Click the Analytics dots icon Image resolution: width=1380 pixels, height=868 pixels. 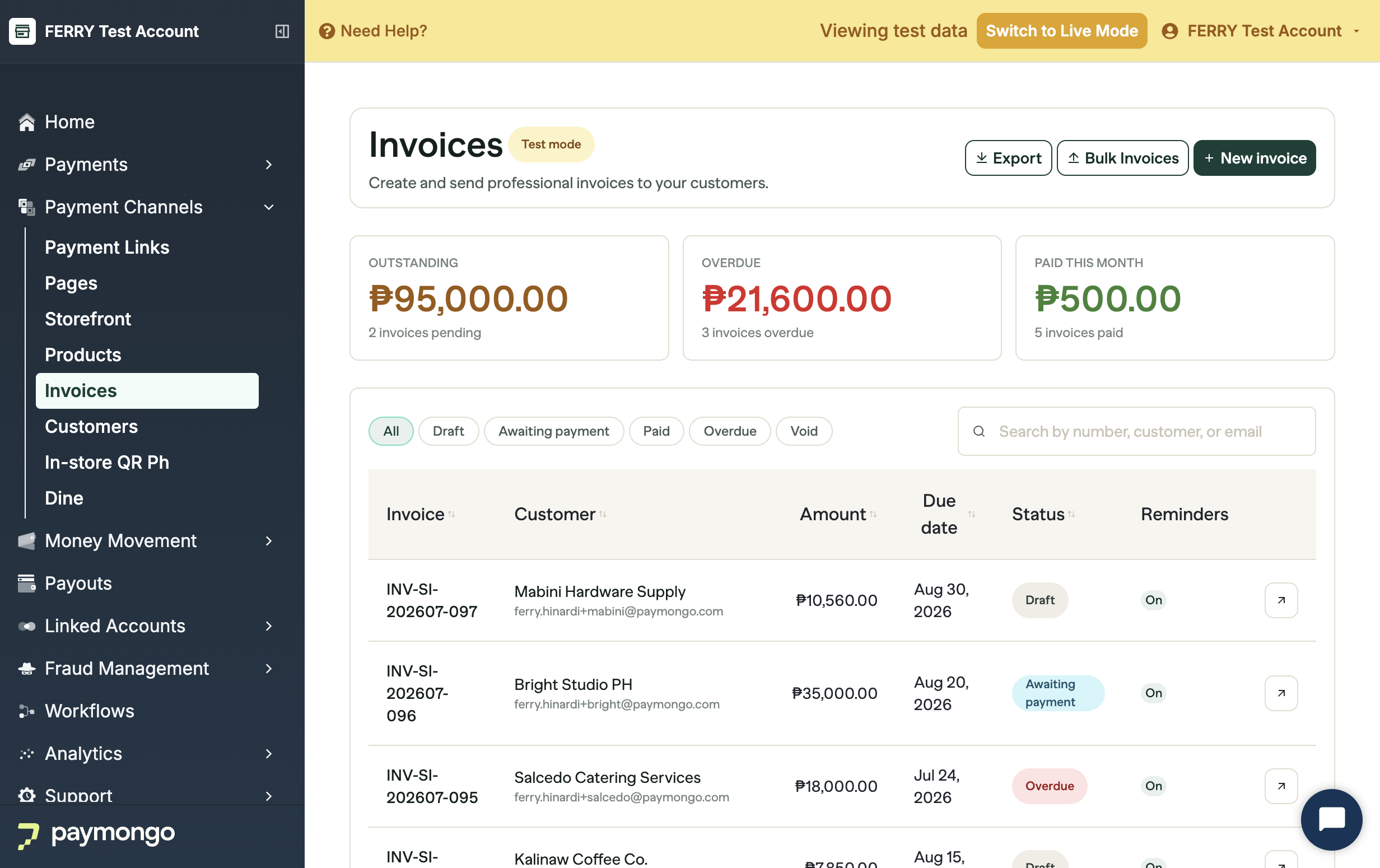pos(26,754)
